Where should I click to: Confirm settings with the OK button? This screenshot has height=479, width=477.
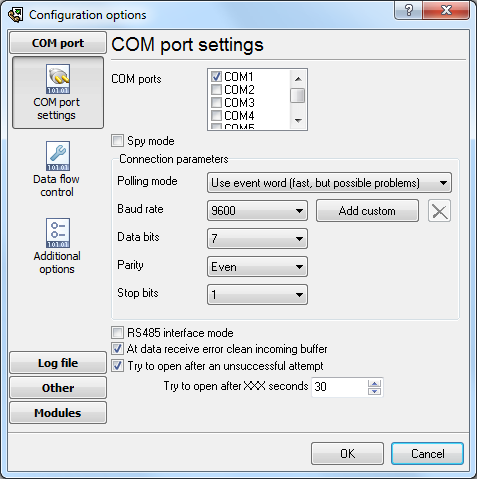pyautogui.click(x=347, y=453)
